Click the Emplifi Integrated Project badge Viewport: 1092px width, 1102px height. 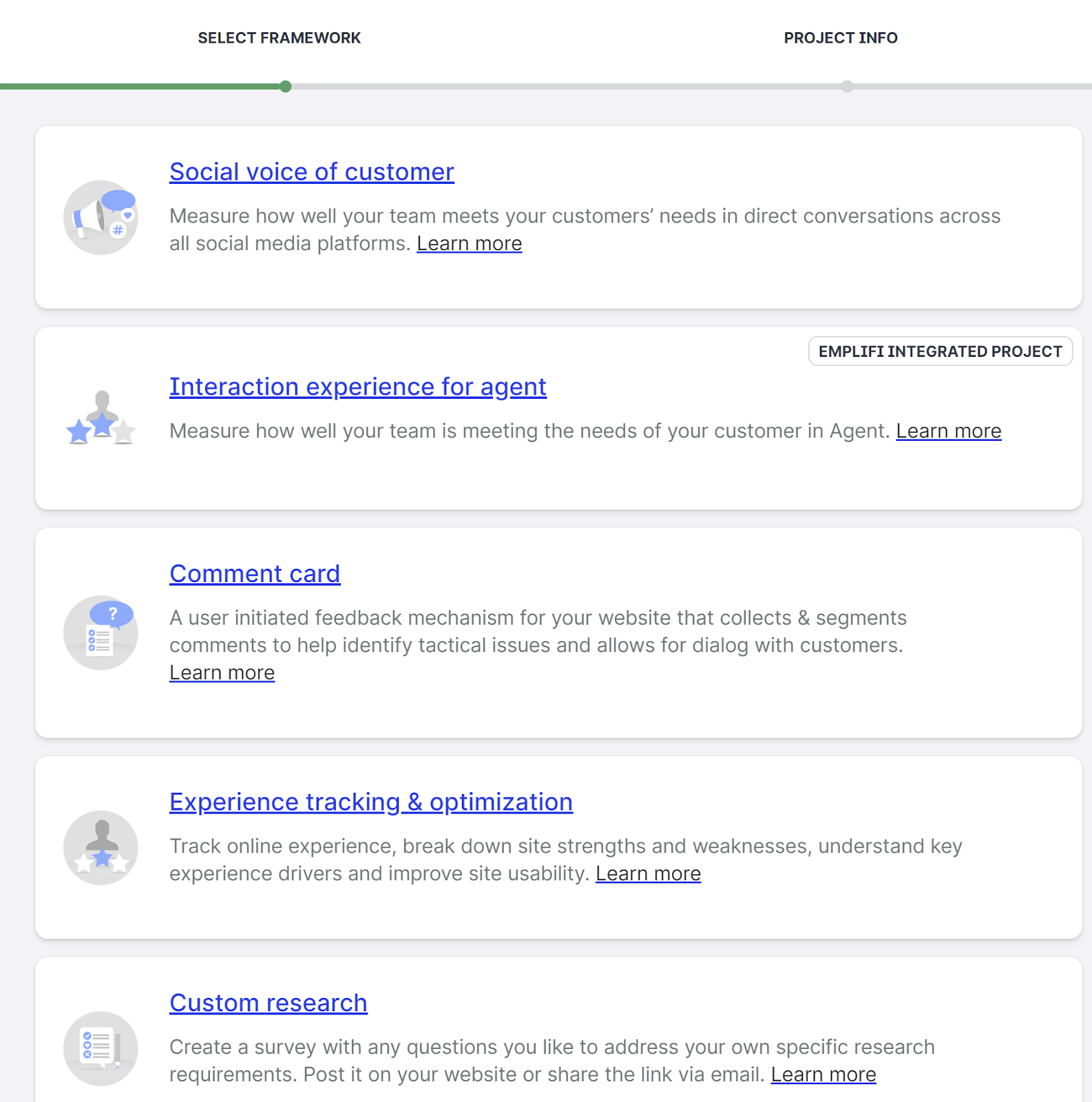[941, 351]
